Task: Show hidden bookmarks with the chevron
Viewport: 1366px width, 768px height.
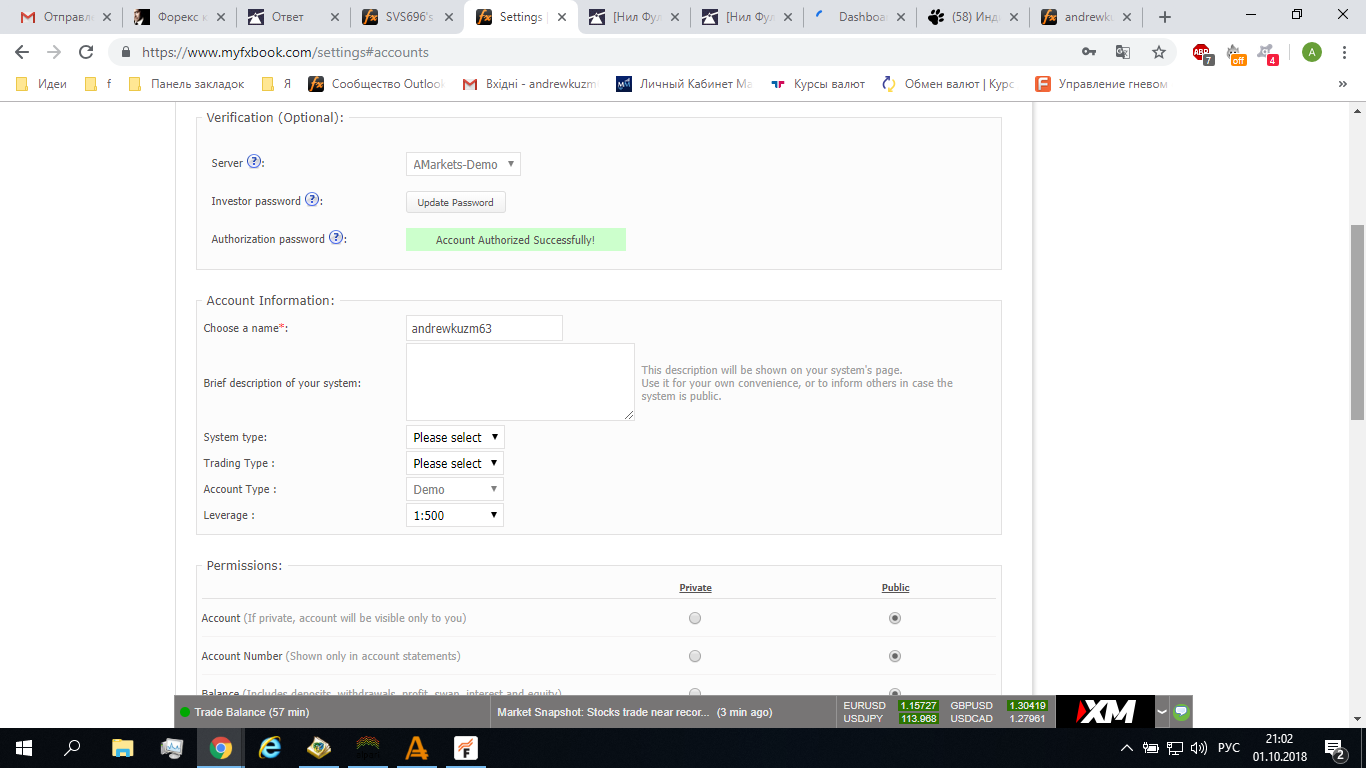Action: point(1342,84)
